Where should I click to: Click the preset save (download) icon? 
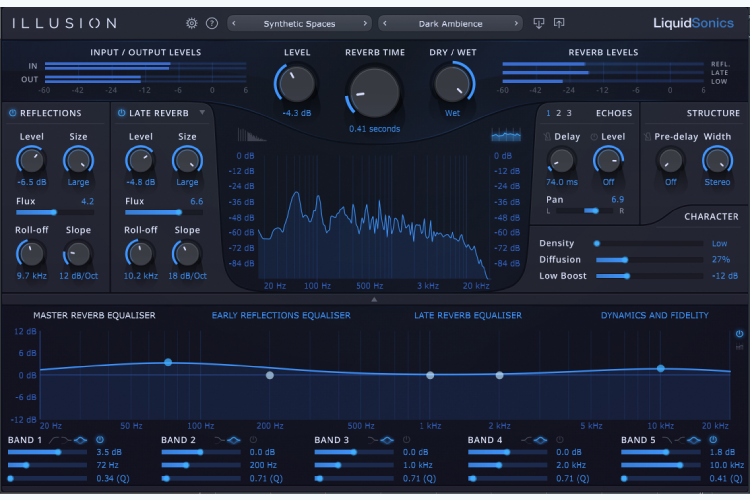pos(539,23)
